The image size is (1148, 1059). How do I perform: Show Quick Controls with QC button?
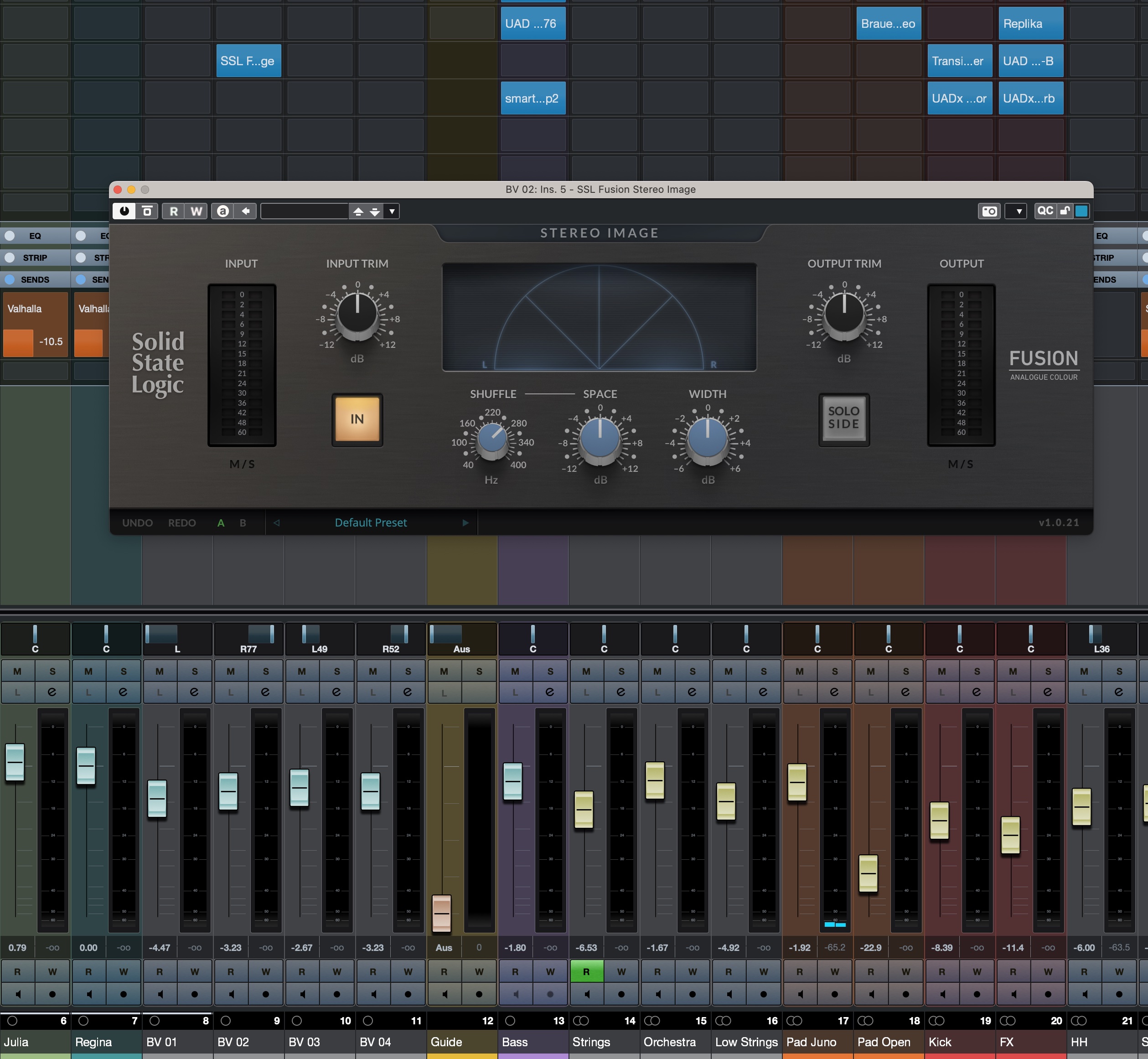pos(1045,211)
